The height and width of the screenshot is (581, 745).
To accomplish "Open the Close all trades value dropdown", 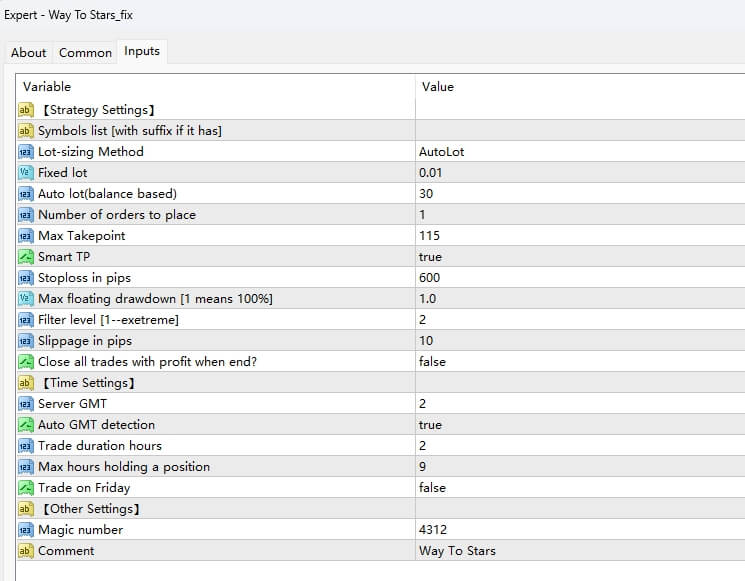I will tap(433, 362).
